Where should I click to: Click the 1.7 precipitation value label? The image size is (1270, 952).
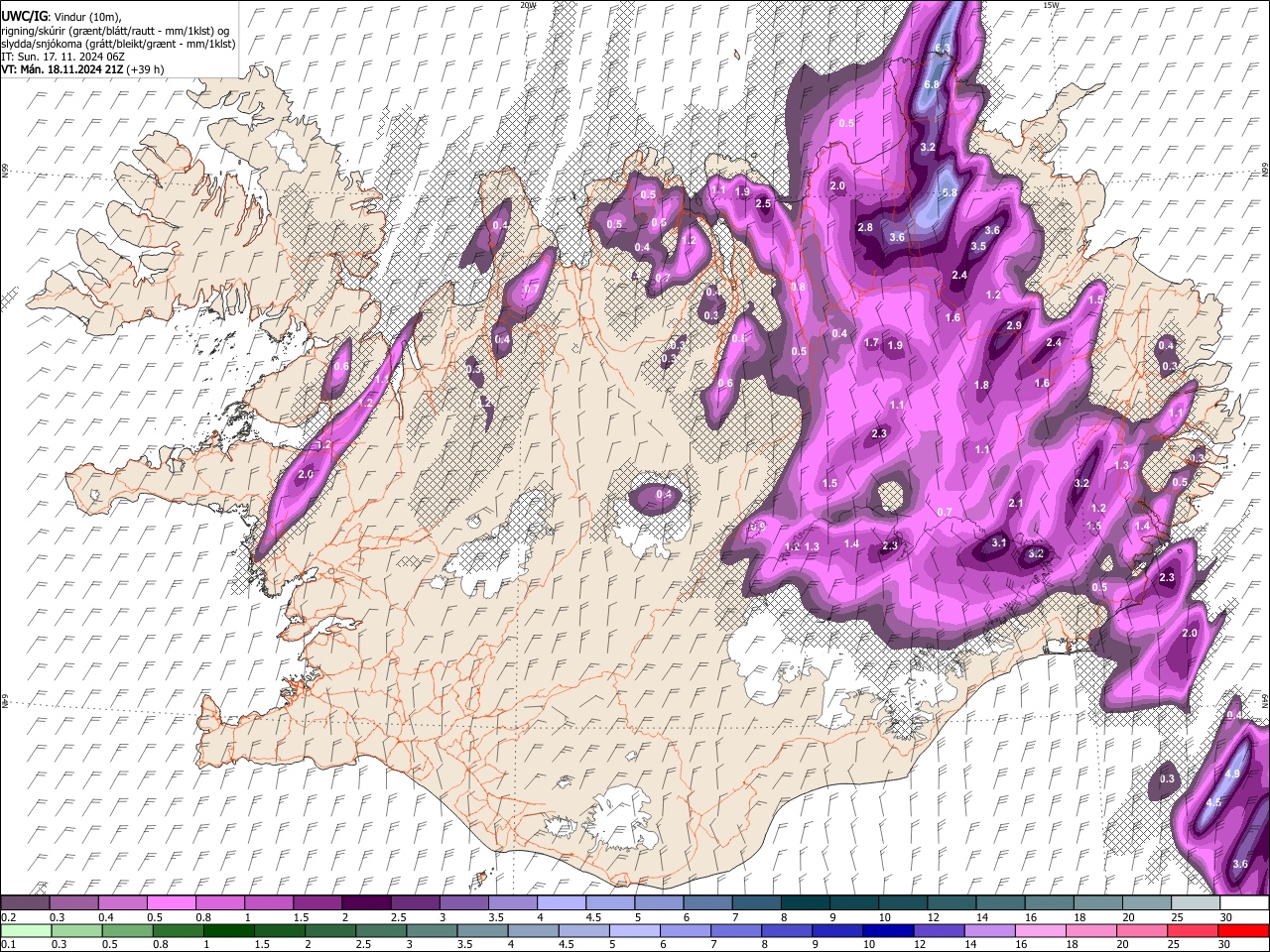coord(872,343)
